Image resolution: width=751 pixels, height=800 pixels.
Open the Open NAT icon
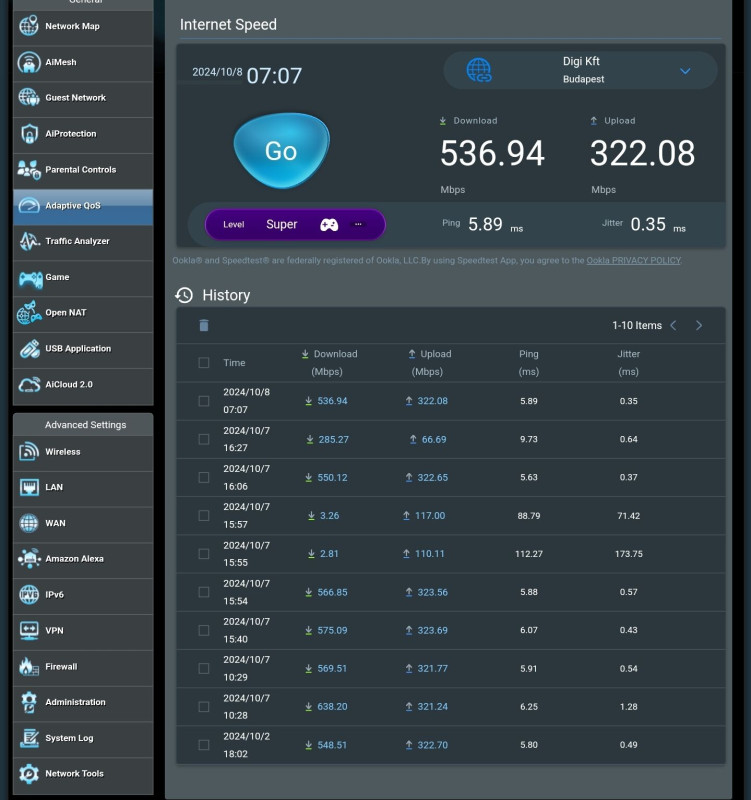[29, 313]
